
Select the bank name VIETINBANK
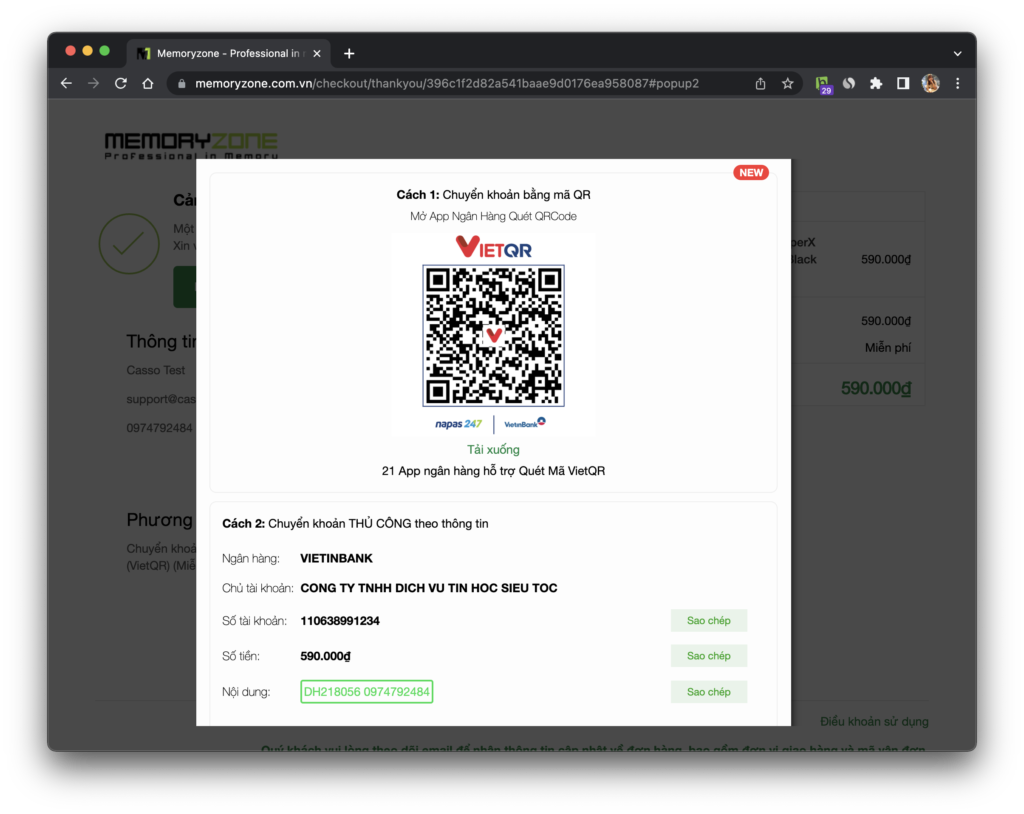coord(336,559)
